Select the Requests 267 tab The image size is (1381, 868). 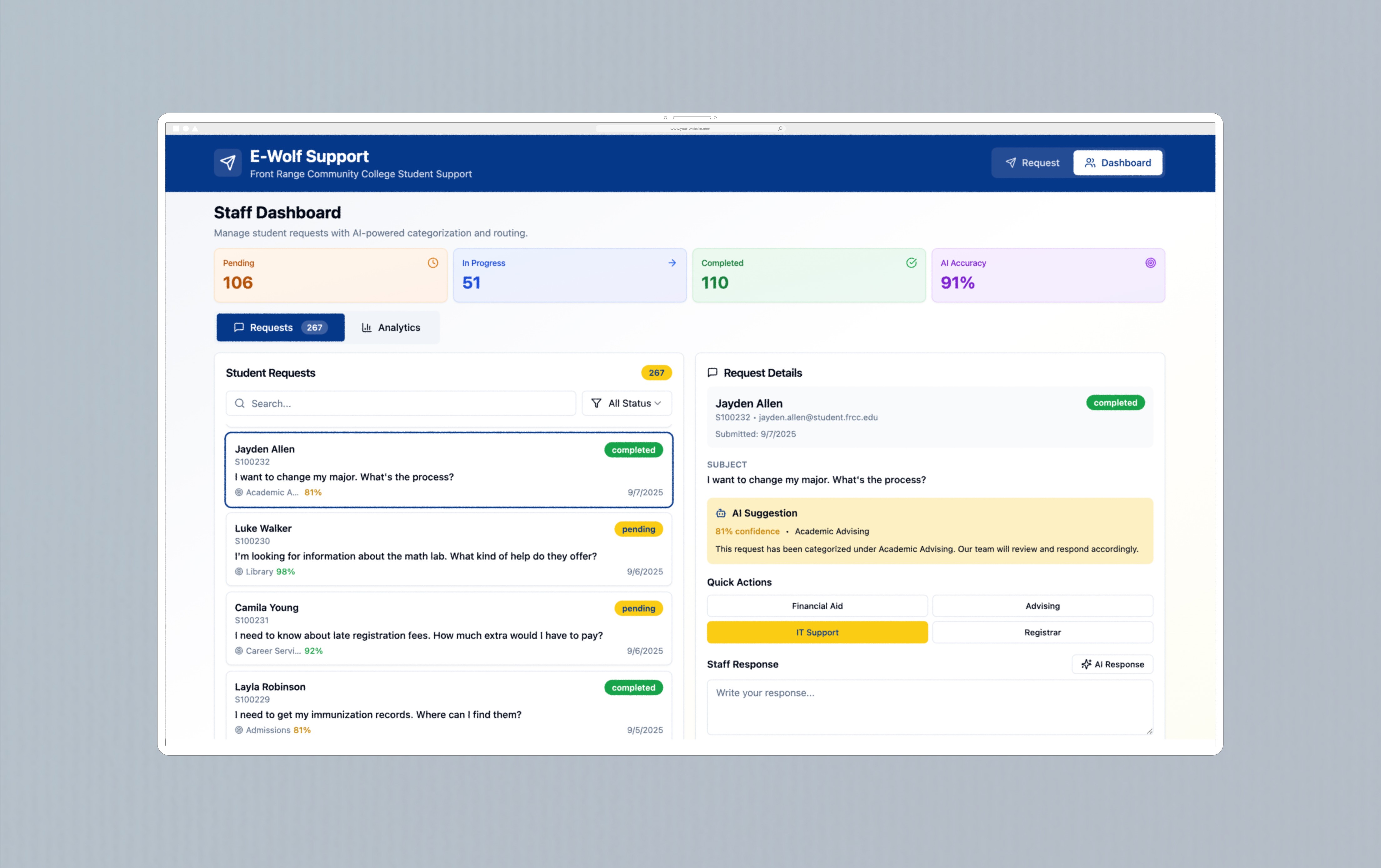click(x=280, y=327)
